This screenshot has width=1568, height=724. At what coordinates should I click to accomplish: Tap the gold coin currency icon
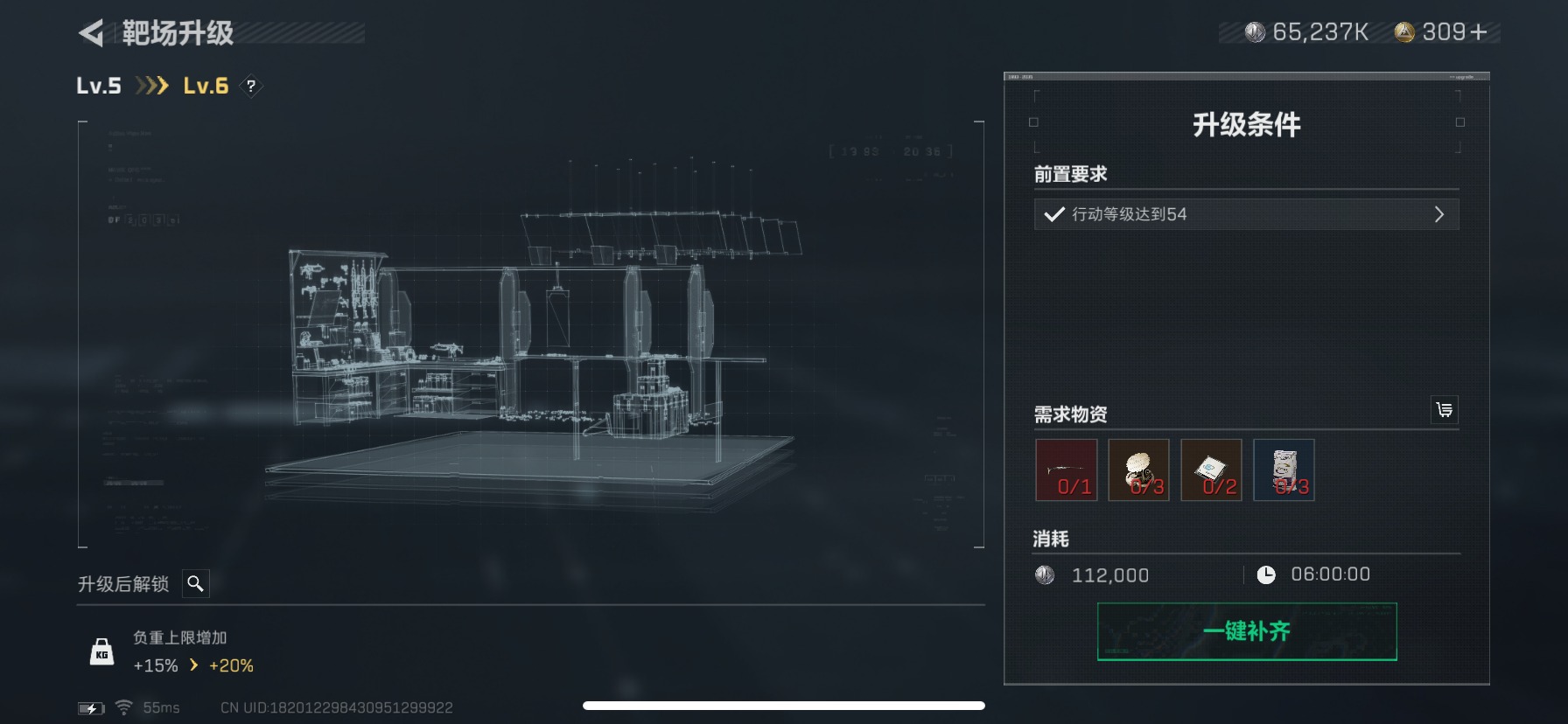point(1404,32)
